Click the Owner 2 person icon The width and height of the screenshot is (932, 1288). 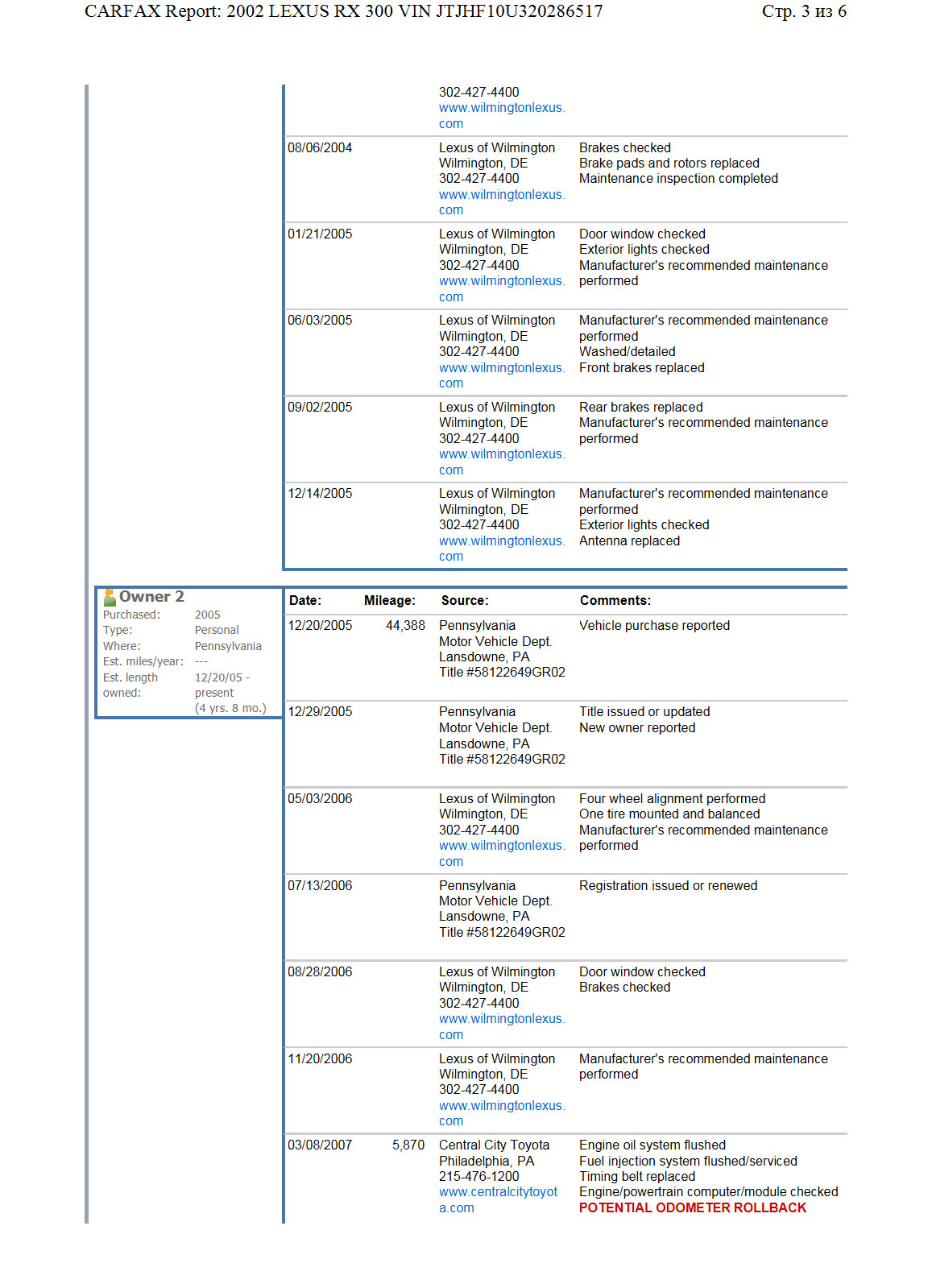pyautogui.click(x=110, y=598)
